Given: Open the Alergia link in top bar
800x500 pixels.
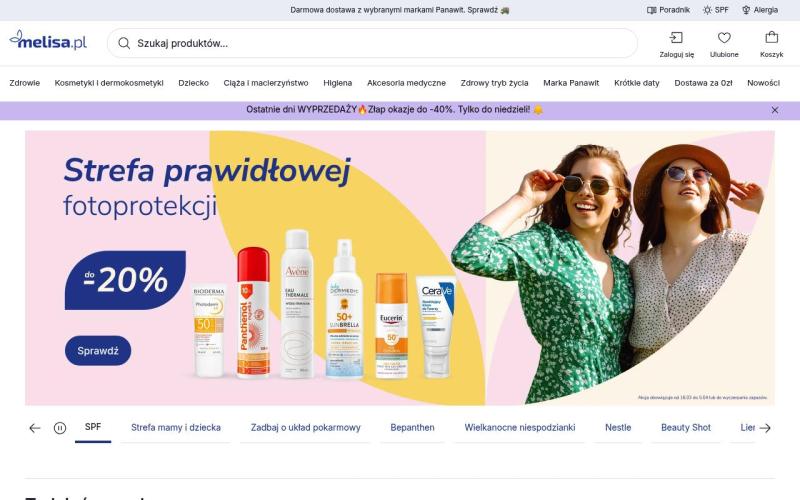Looking at the screenshot, I should tap(760, 10).
